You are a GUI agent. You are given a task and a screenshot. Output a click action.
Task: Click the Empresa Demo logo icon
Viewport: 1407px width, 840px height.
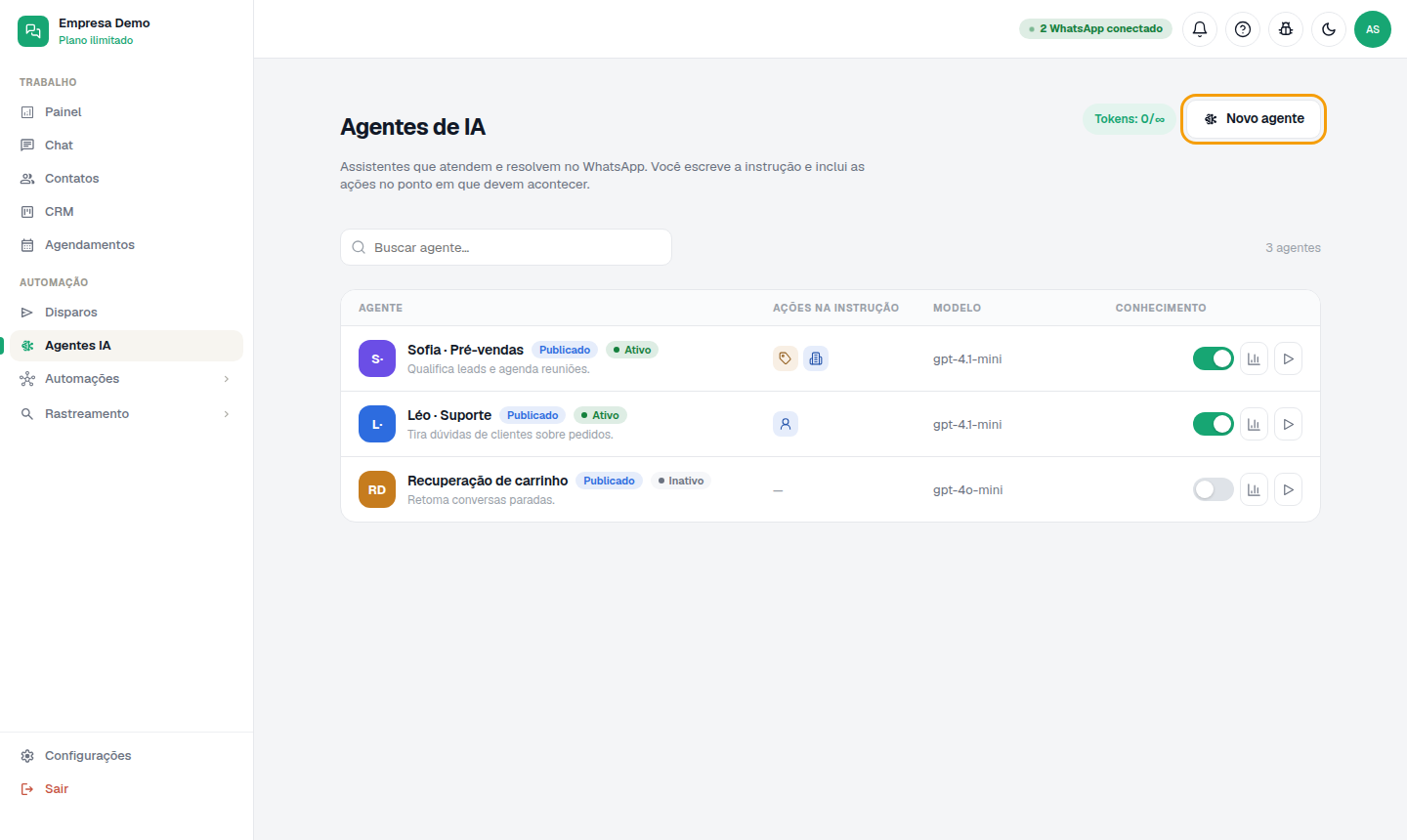click(x=33, y=31)
